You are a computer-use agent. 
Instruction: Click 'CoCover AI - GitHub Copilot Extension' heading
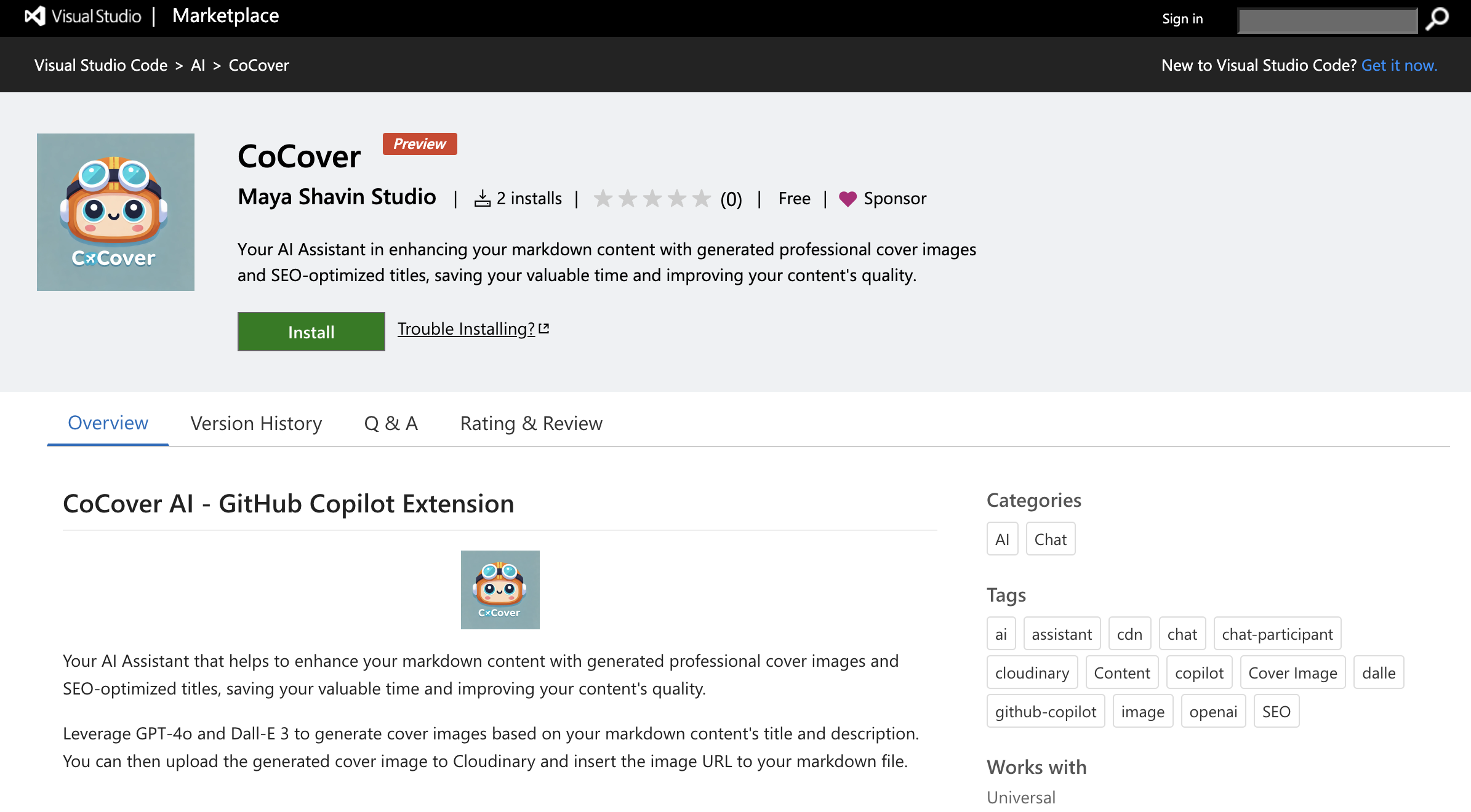289,503
